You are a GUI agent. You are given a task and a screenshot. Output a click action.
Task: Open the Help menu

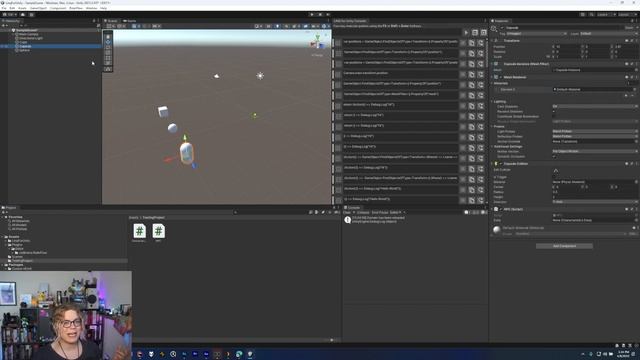(103, 8)
